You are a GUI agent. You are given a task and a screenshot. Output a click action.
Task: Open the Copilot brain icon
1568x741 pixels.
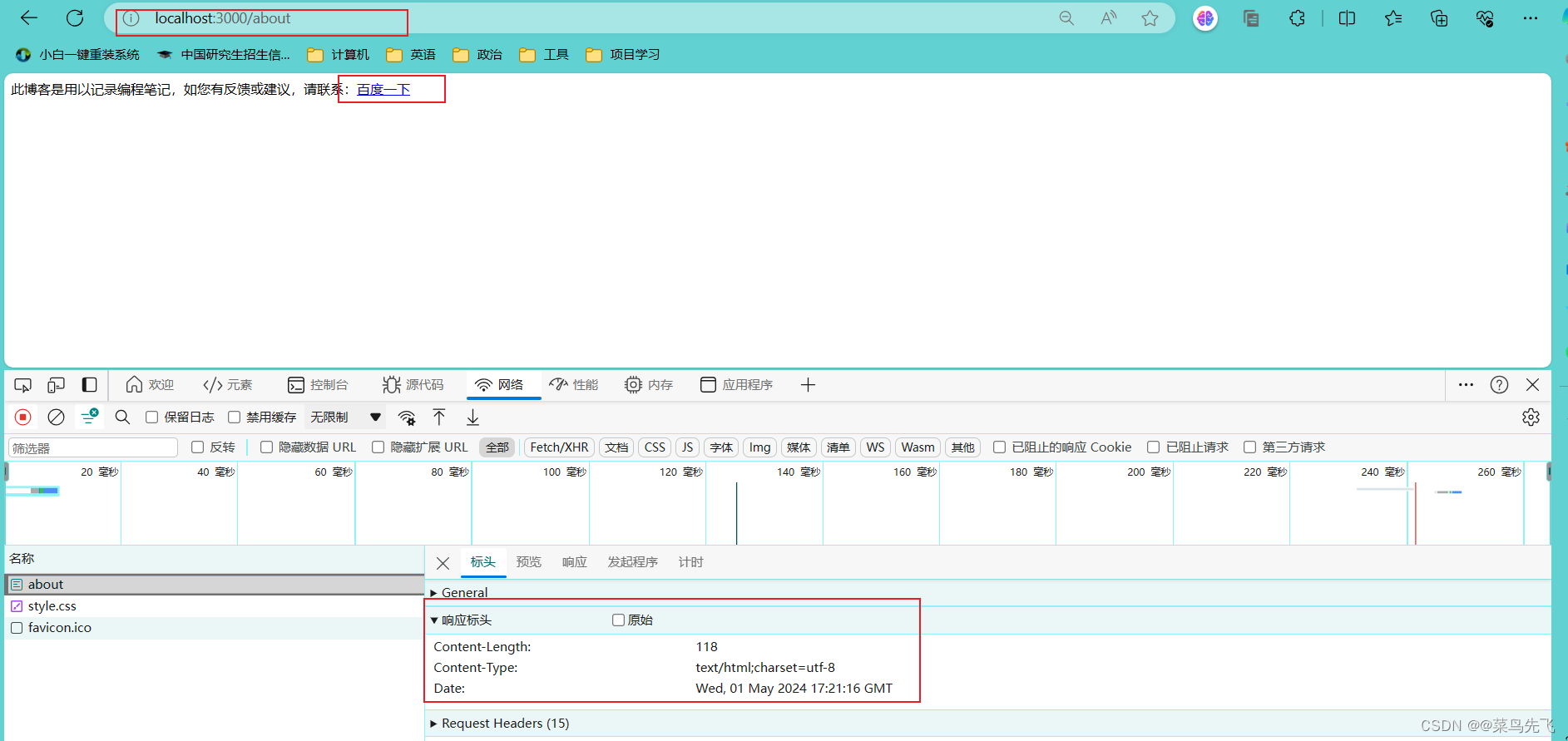[x=1205, y=18]
